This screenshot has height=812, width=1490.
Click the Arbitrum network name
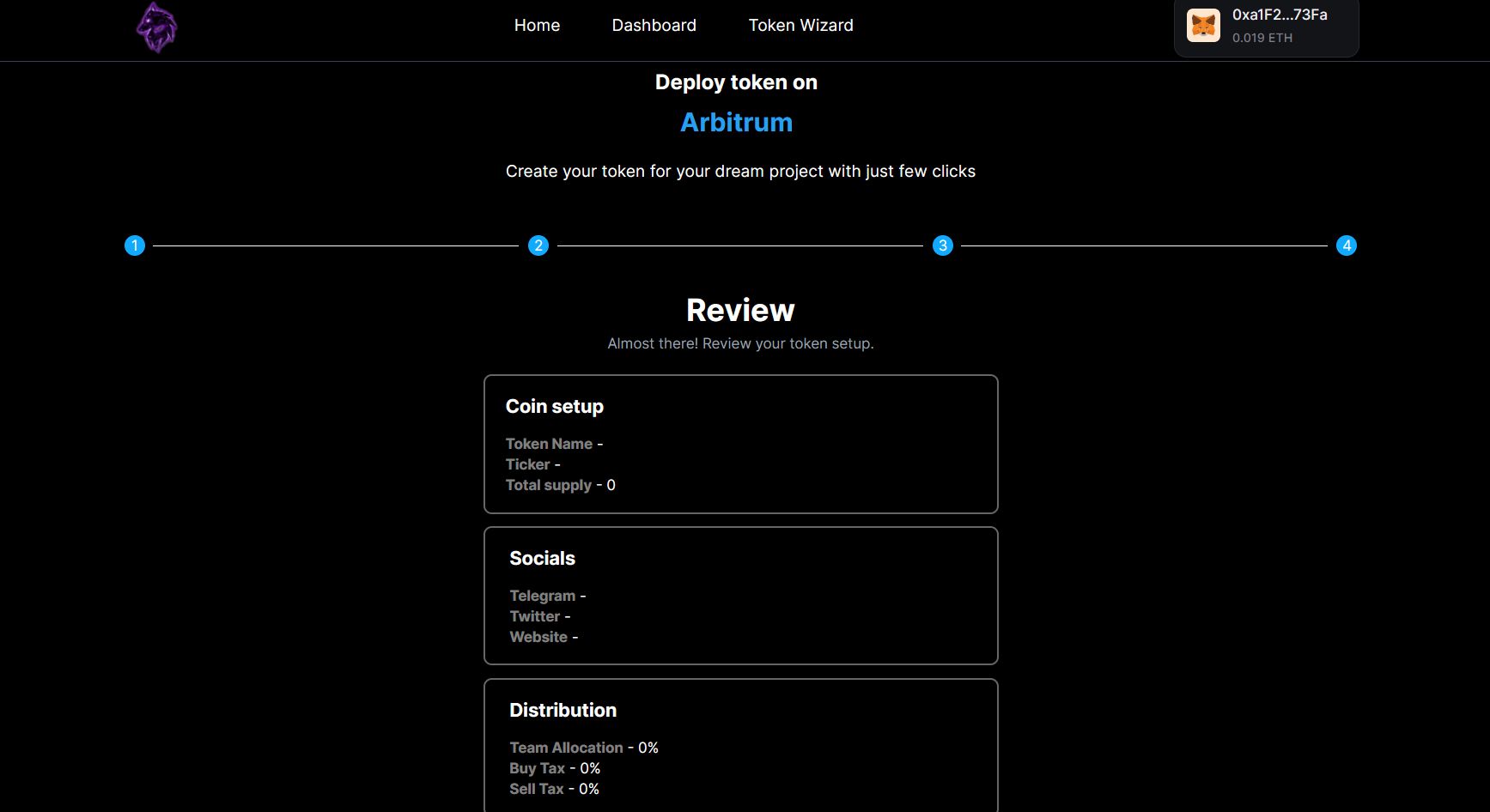coord(737,123)
